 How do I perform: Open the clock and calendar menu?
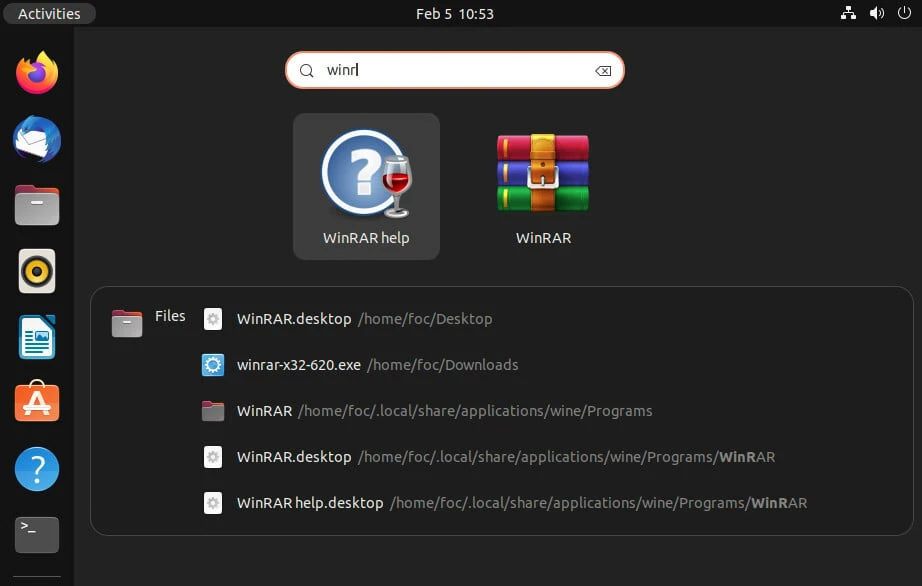coord(455,14)
